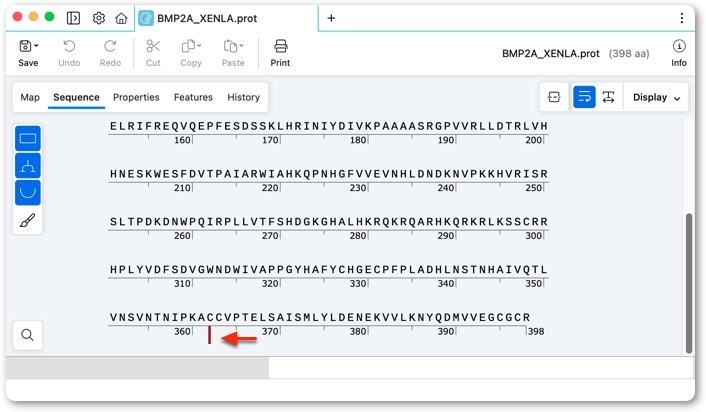Open the Info panel icon
706x412 pixels.
point(679,53)
